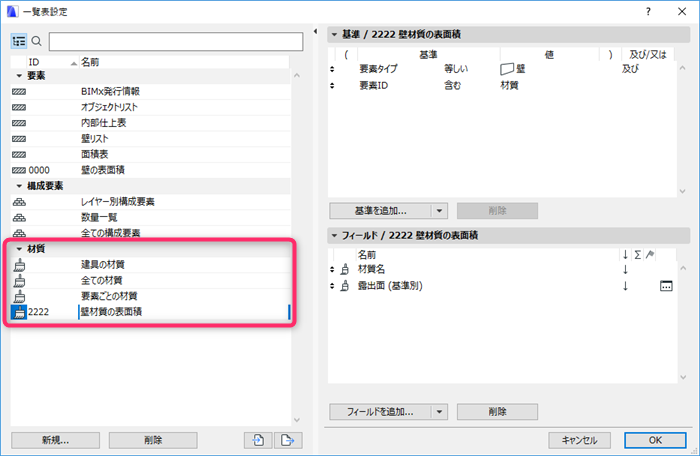Select the 要素ごとの材質 scheme
The width and height of the screenshot is (700, 456).
coord(150,296)
